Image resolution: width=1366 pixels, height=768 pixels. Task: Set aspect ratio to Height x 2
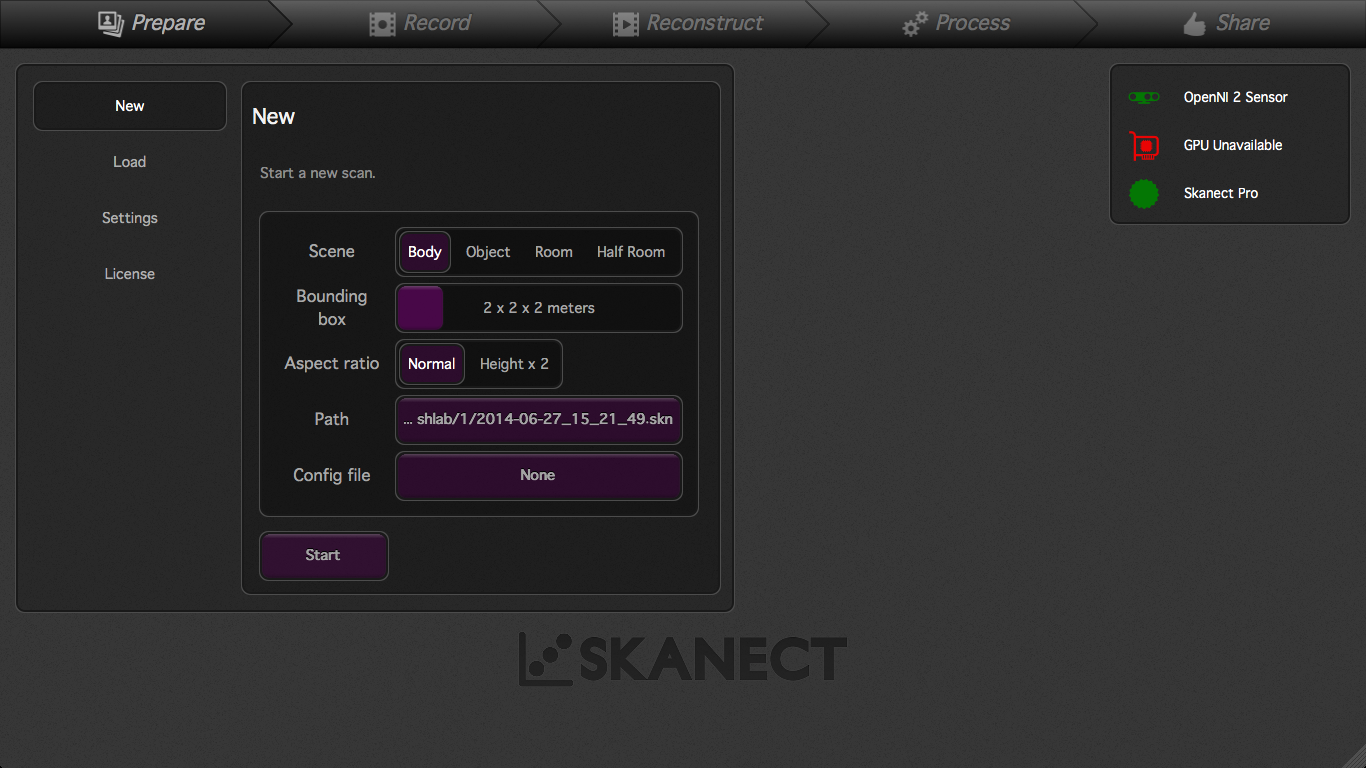(x=514, y=364)
